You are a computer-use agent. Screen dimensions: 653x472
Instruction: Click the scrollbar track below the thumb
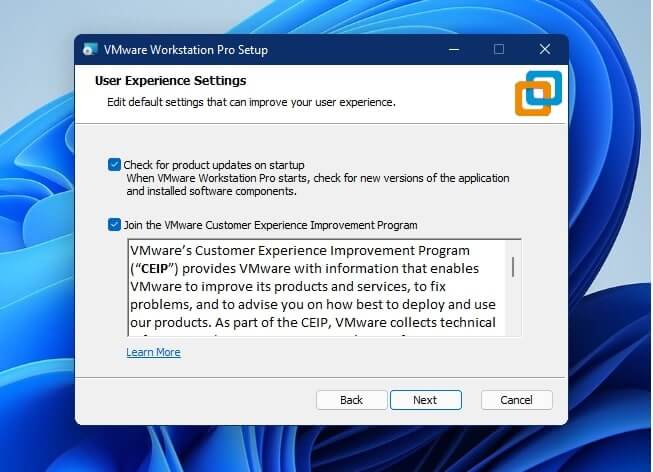point(513,306)
